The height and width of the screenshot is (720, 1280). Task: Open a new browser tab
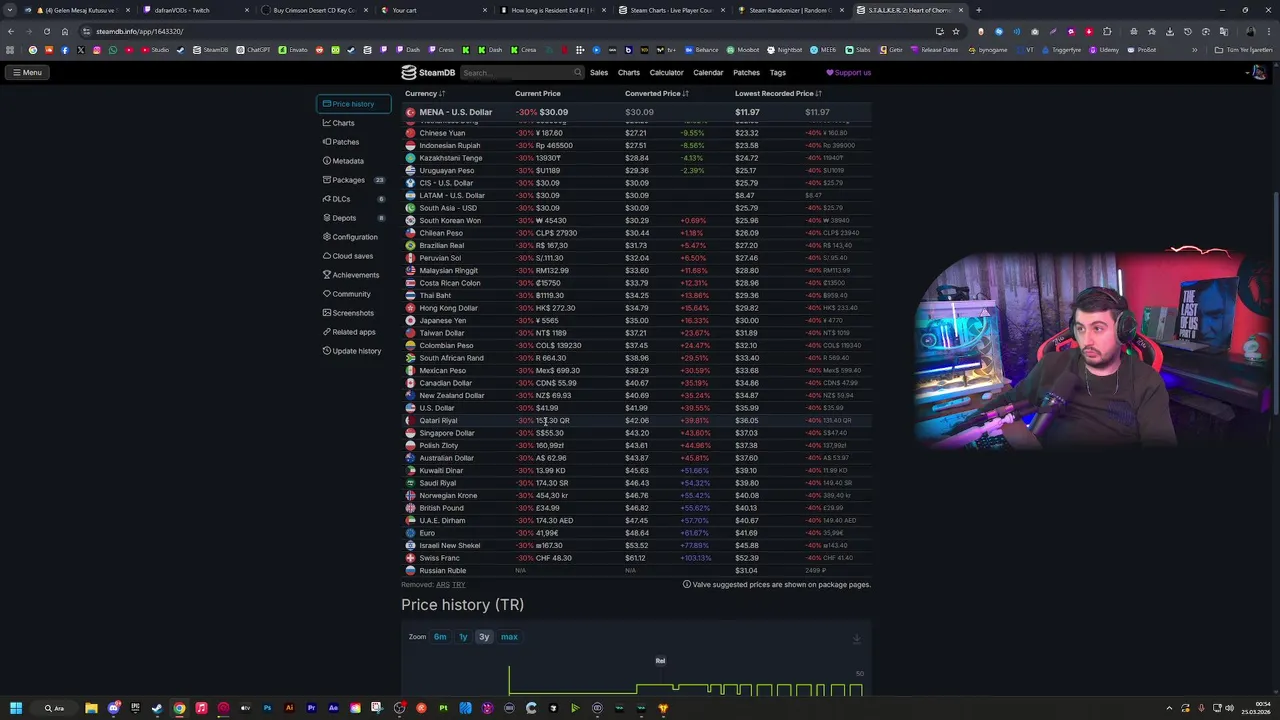(978, 10)
